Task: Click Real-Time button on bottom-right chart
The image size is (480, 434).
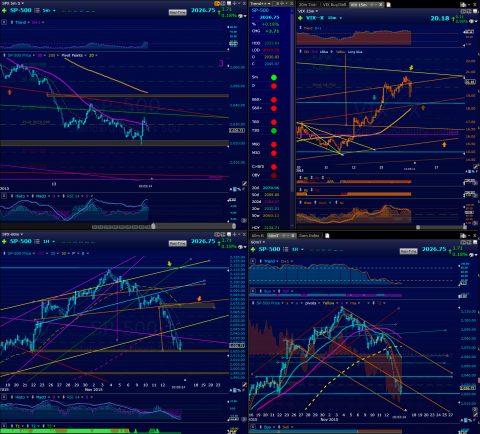Action: coord(408,251)
